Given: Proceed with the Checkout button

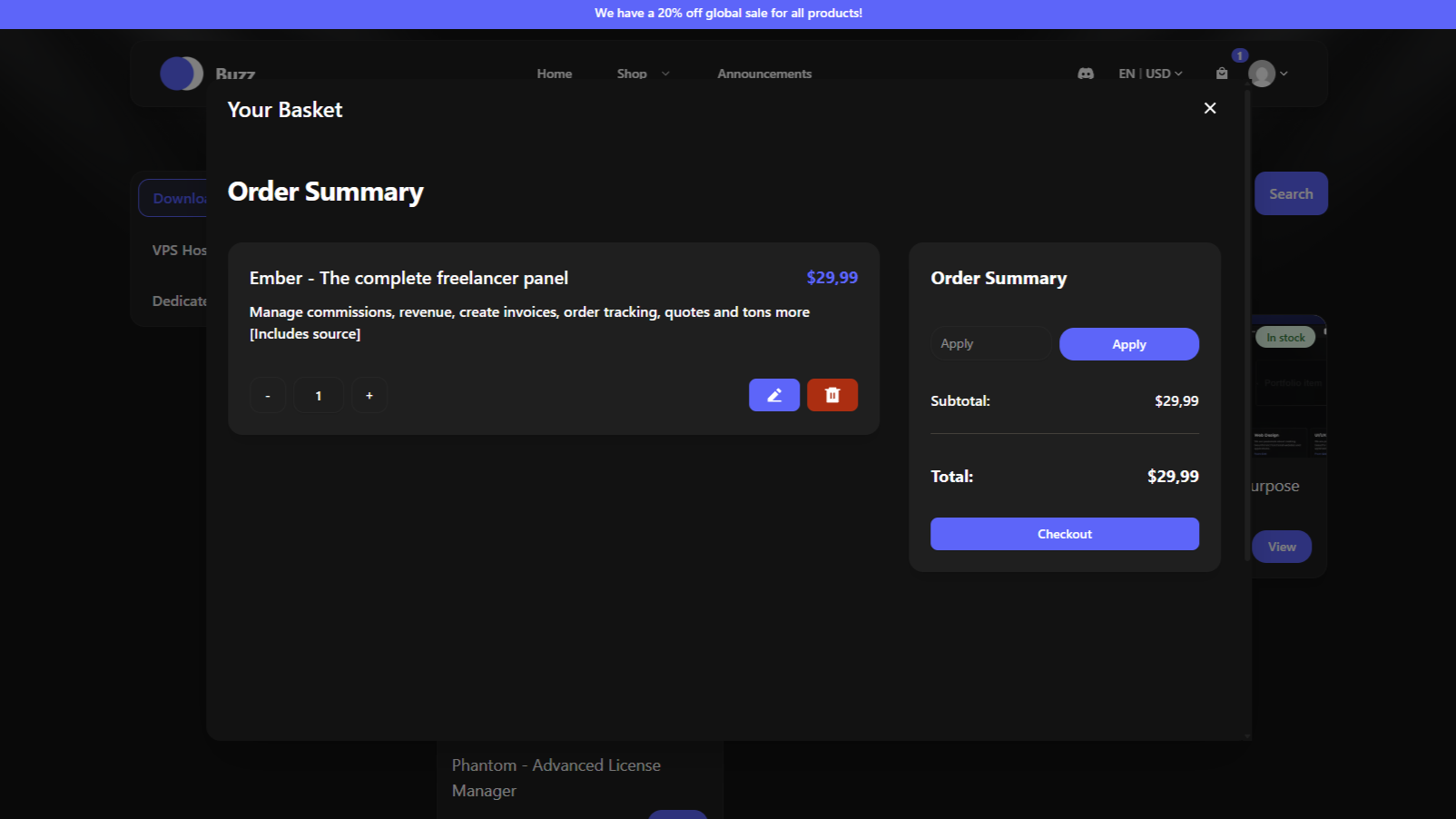Looking at the screenshot, I should (1064, 534).
